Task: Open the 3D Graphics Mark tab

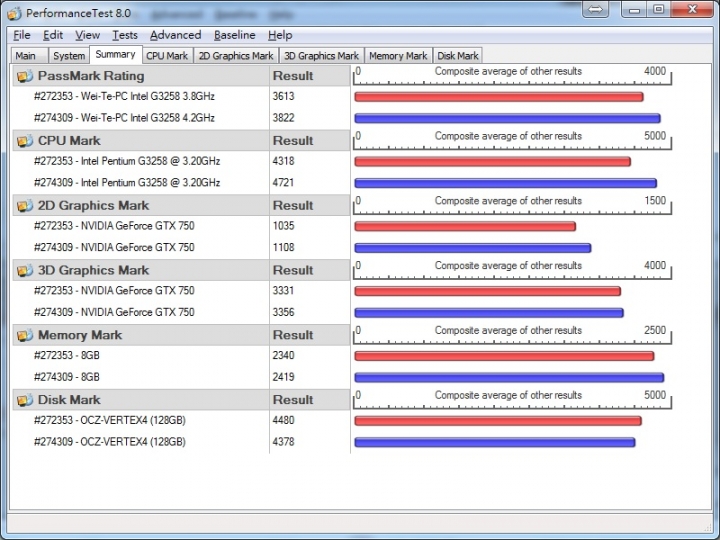Action: tap(321, 56)
